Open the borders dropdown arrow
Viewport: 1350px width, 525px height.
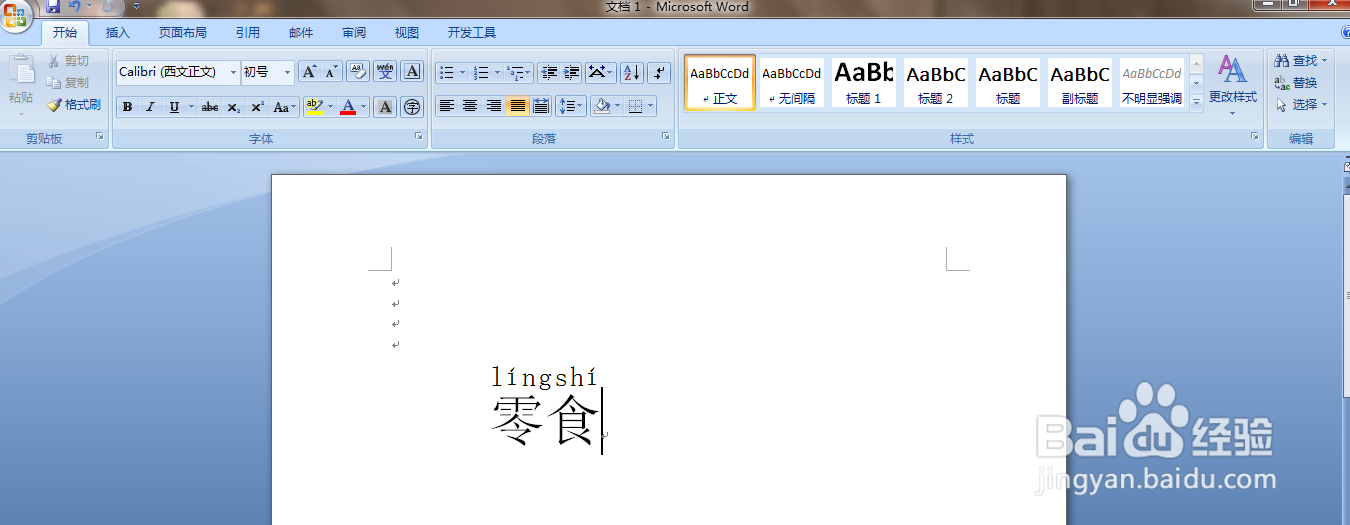tap(651, 106)
